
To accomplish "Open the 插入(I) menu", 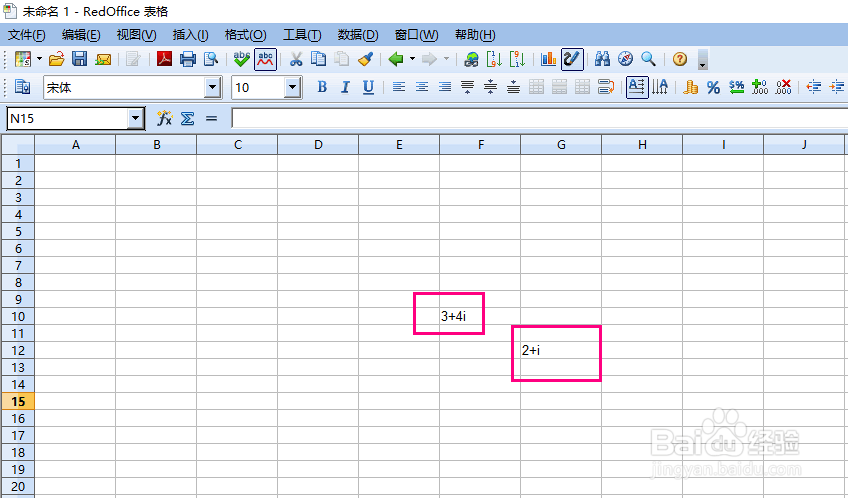I will (x=190, y=35).
